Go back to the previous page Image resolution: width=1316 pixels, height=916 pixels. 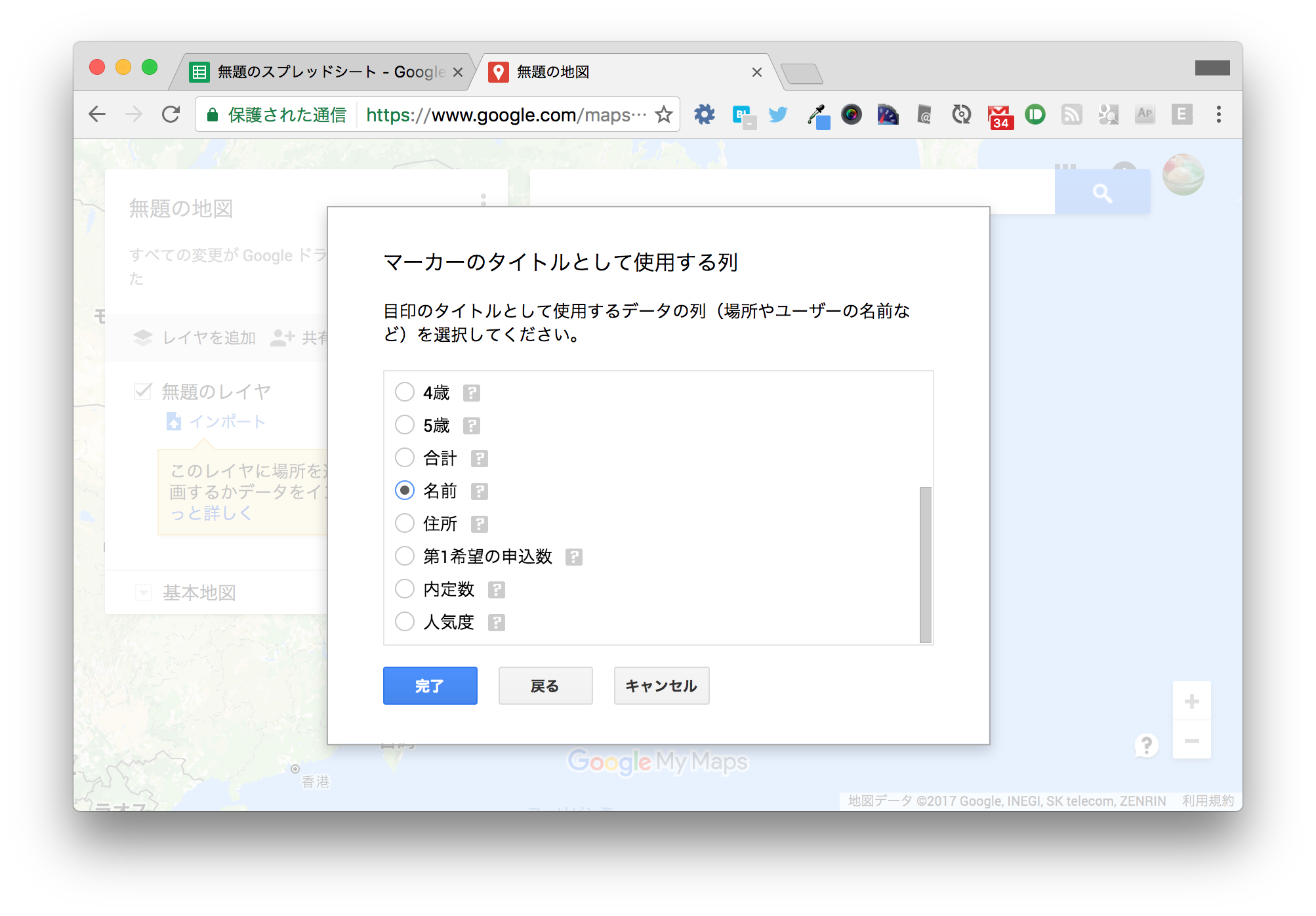[x=97, y=115]
